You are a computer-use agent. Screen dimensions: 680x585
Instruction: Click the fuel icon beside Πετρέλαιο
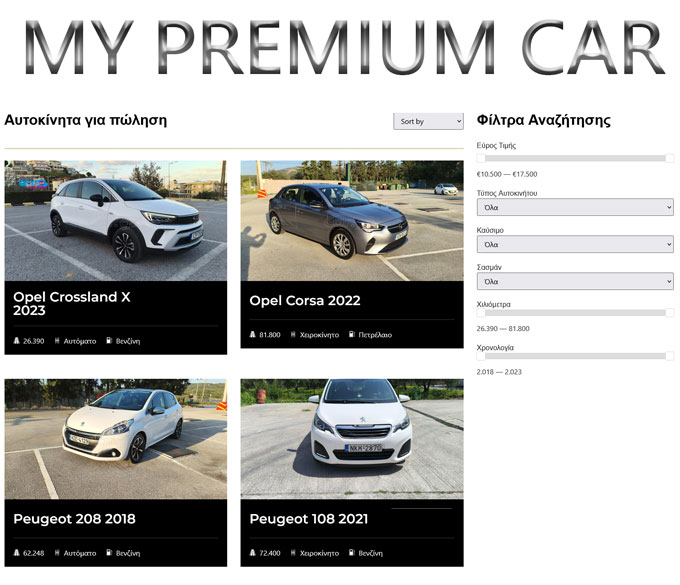click(x=352, y=334)
